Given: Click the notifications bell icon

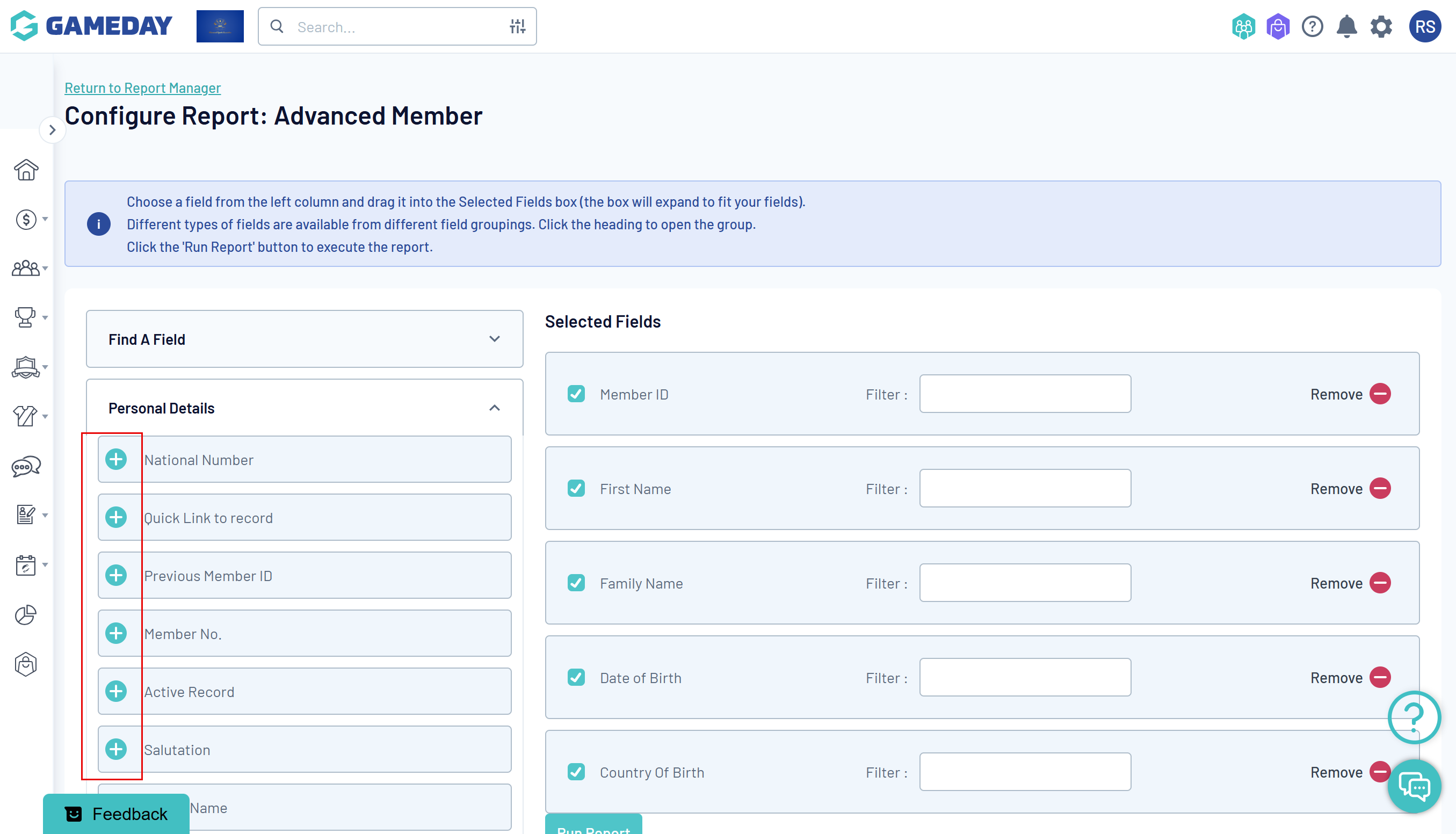Looking at the screenshot, I should point(1346,26).
